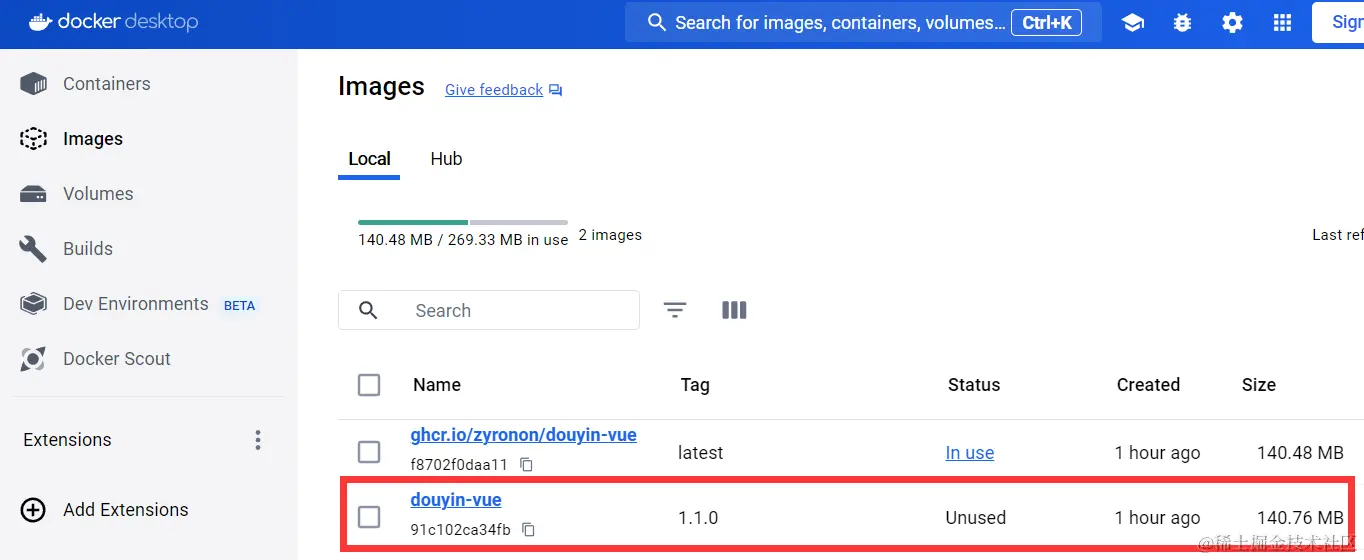Open the manage columns icon
The image size is (1364, 560).
click(734, 310)
